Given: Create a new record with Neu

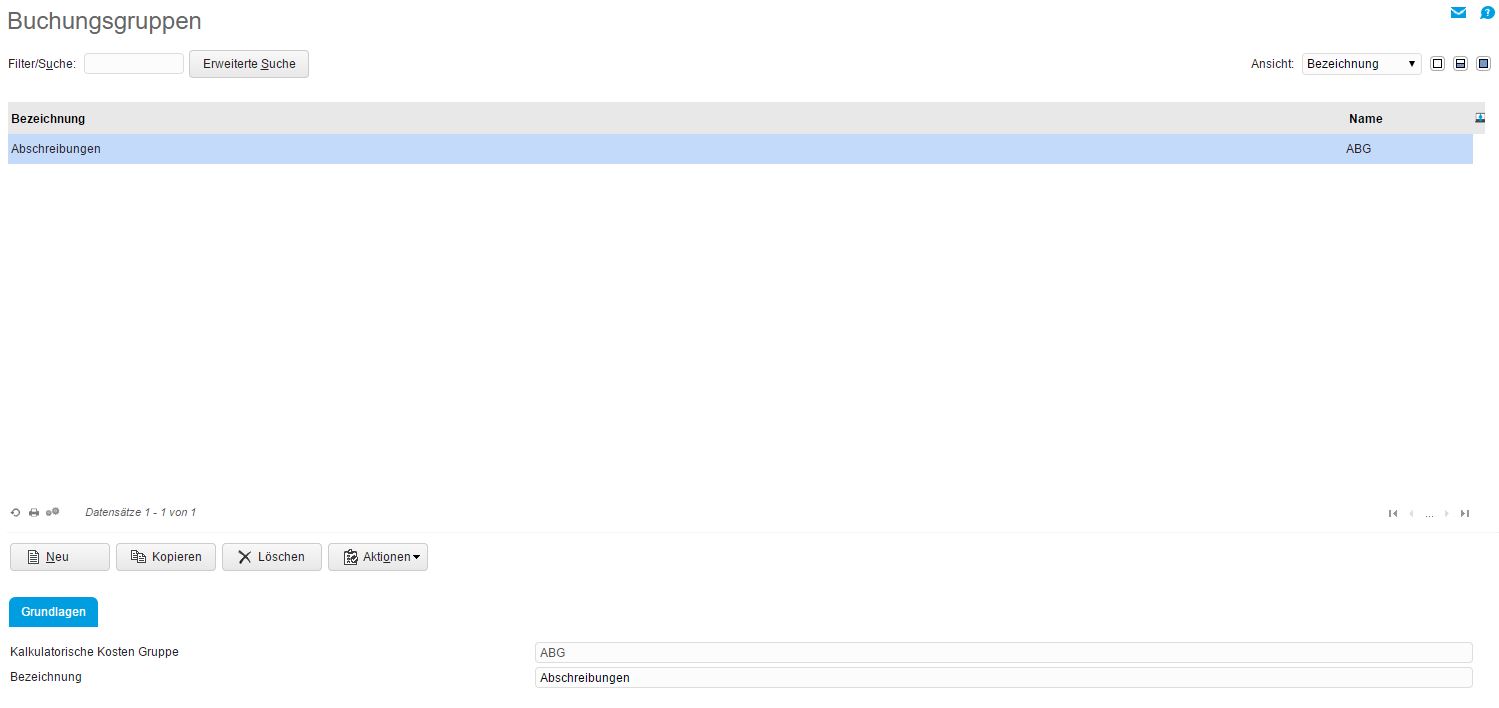Looking at the screenshot, I should coord(60,557).
